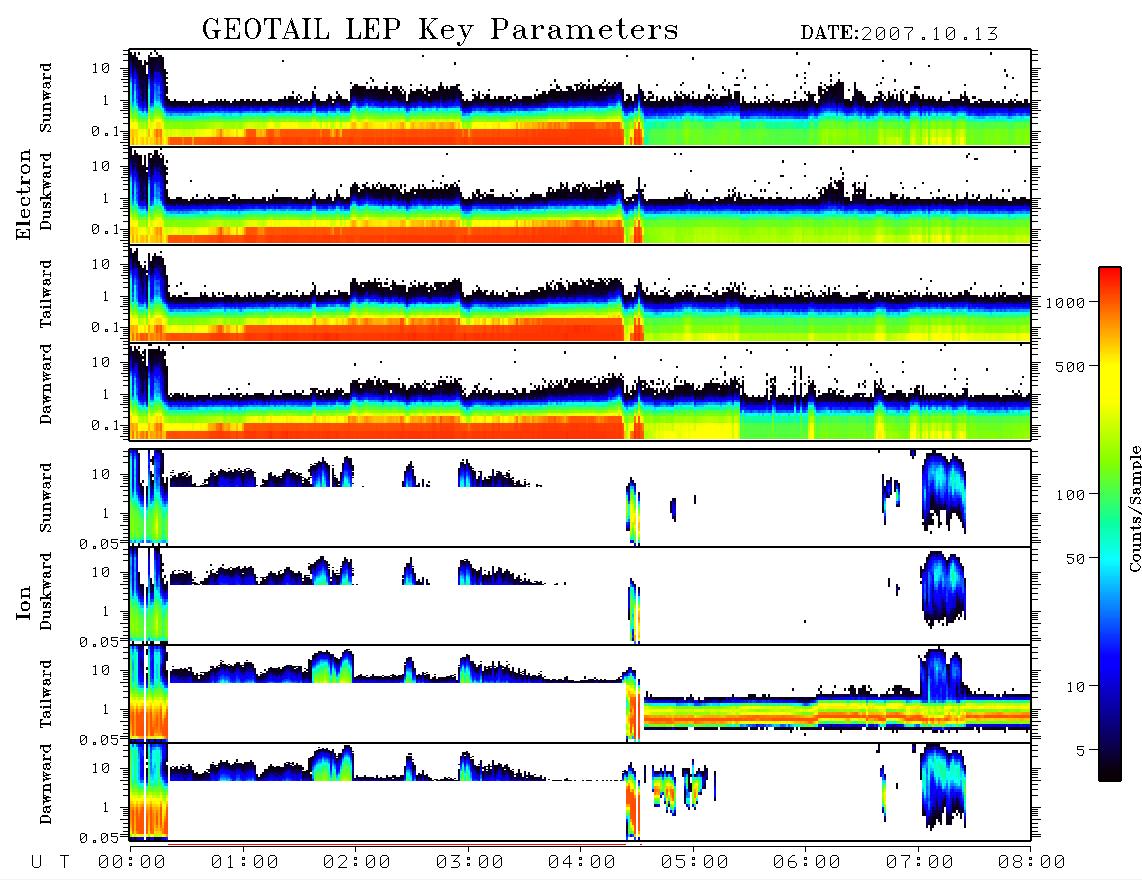The image size is (1142, 880).
Task: Click the Electron "Sunward" panel label
Action: pos(46,98)
